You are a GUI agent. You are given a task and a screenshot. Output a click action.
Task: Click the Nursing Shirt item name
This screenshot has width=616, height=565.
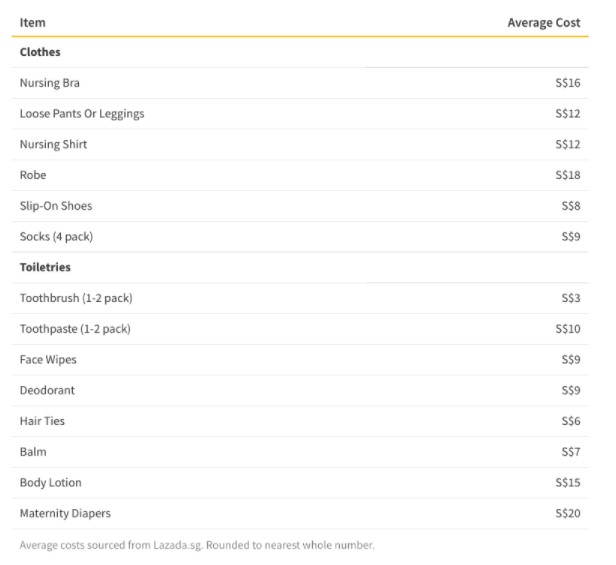[53, 144]
